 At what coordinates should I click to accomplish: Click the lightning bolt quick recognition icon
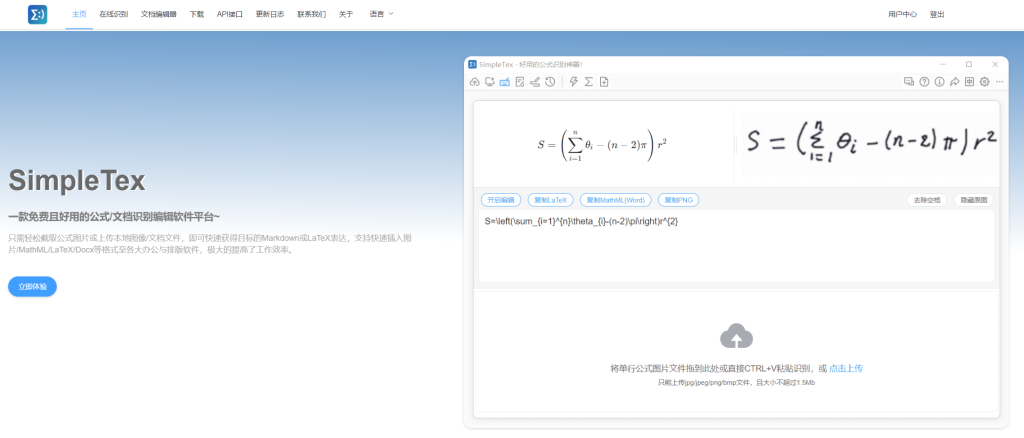pos(574,82)
